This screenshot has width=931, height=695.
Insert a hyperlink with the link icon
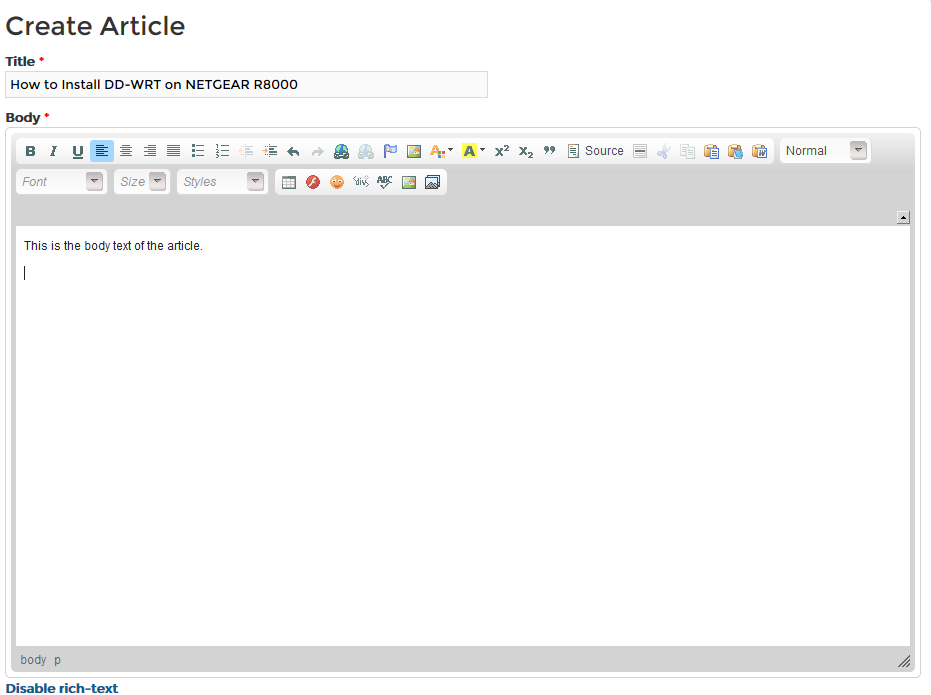coord(341,151)
